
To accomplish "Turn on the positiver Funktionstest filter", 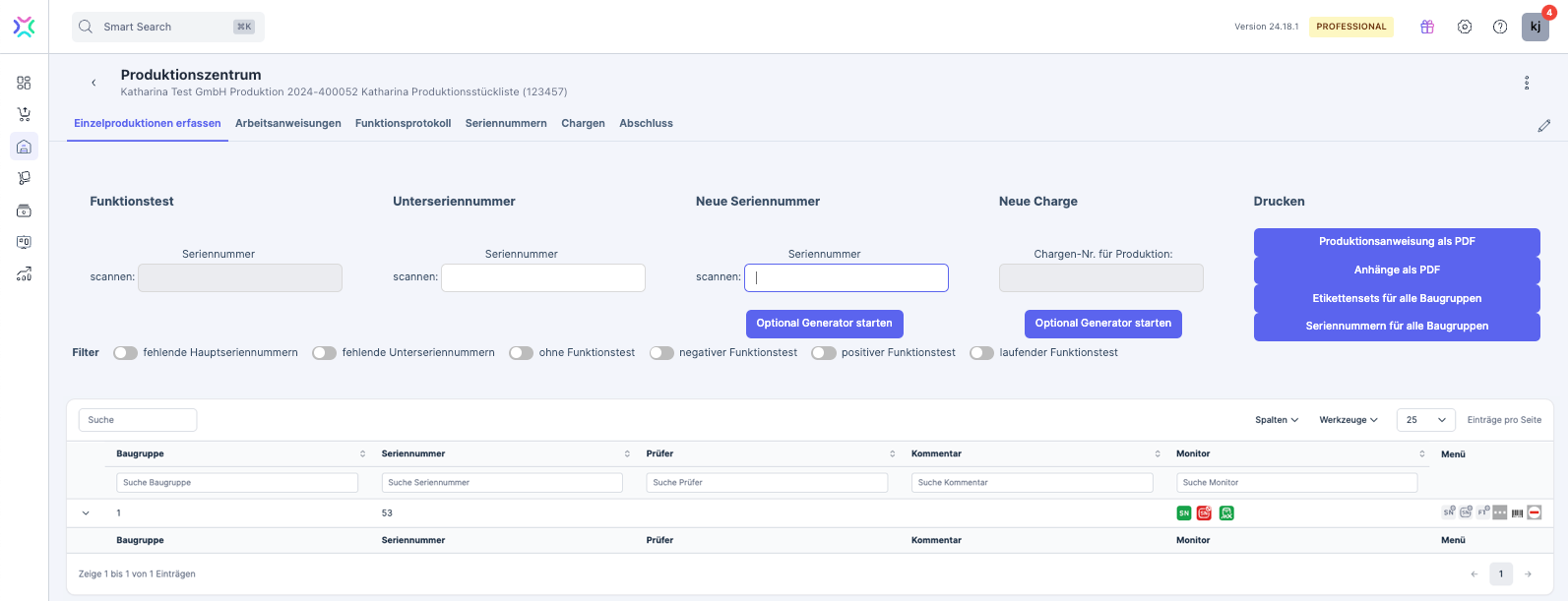I will pyautogui.click(x=823, y=353).
